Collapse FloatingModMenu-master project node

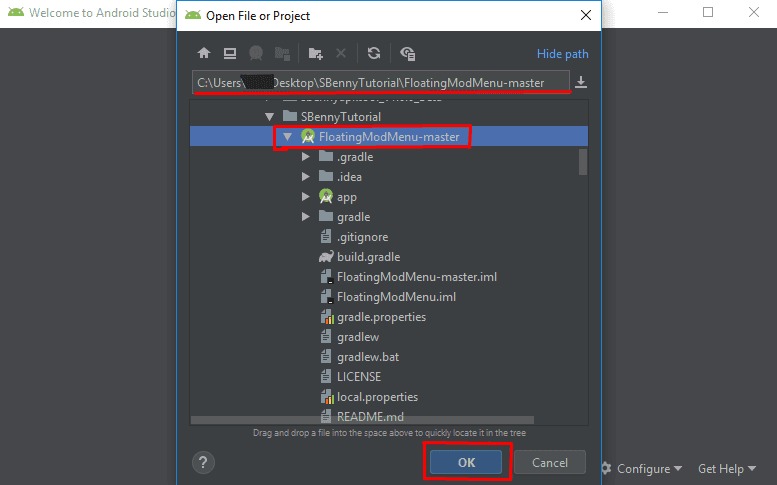coord(287,137)
